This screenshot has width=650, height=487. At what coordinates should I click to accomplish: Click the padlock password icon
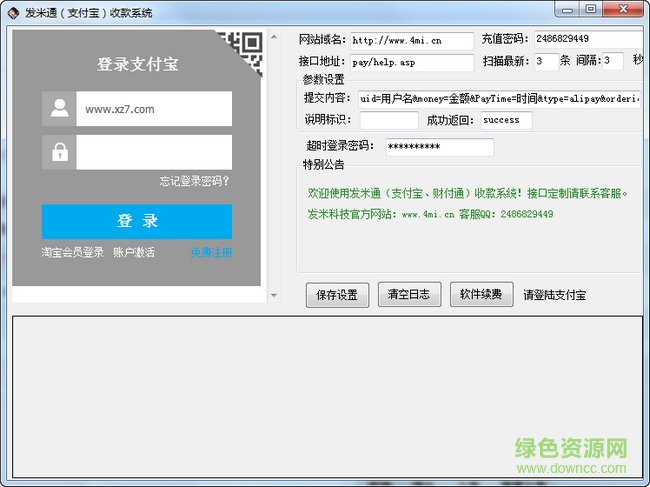[59, 152]
